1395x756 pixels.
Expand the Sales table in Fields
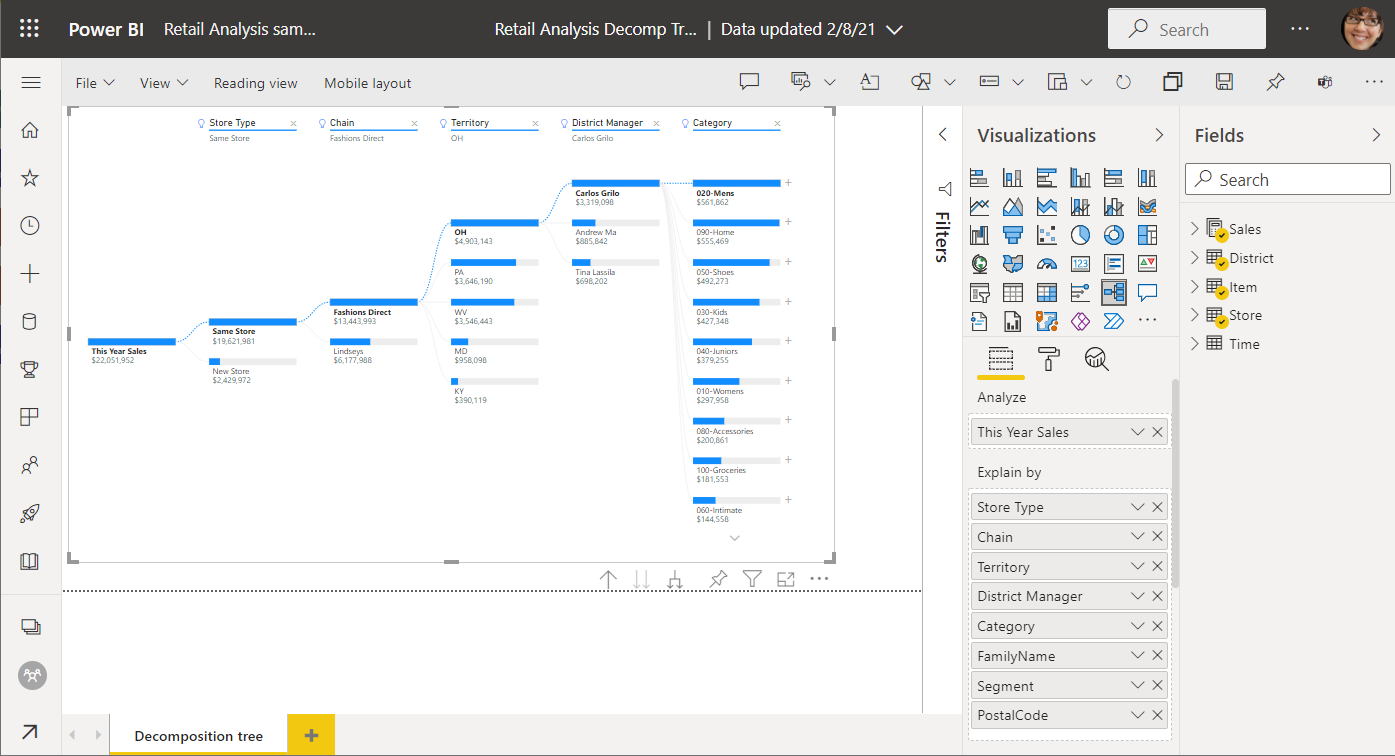1194,229
